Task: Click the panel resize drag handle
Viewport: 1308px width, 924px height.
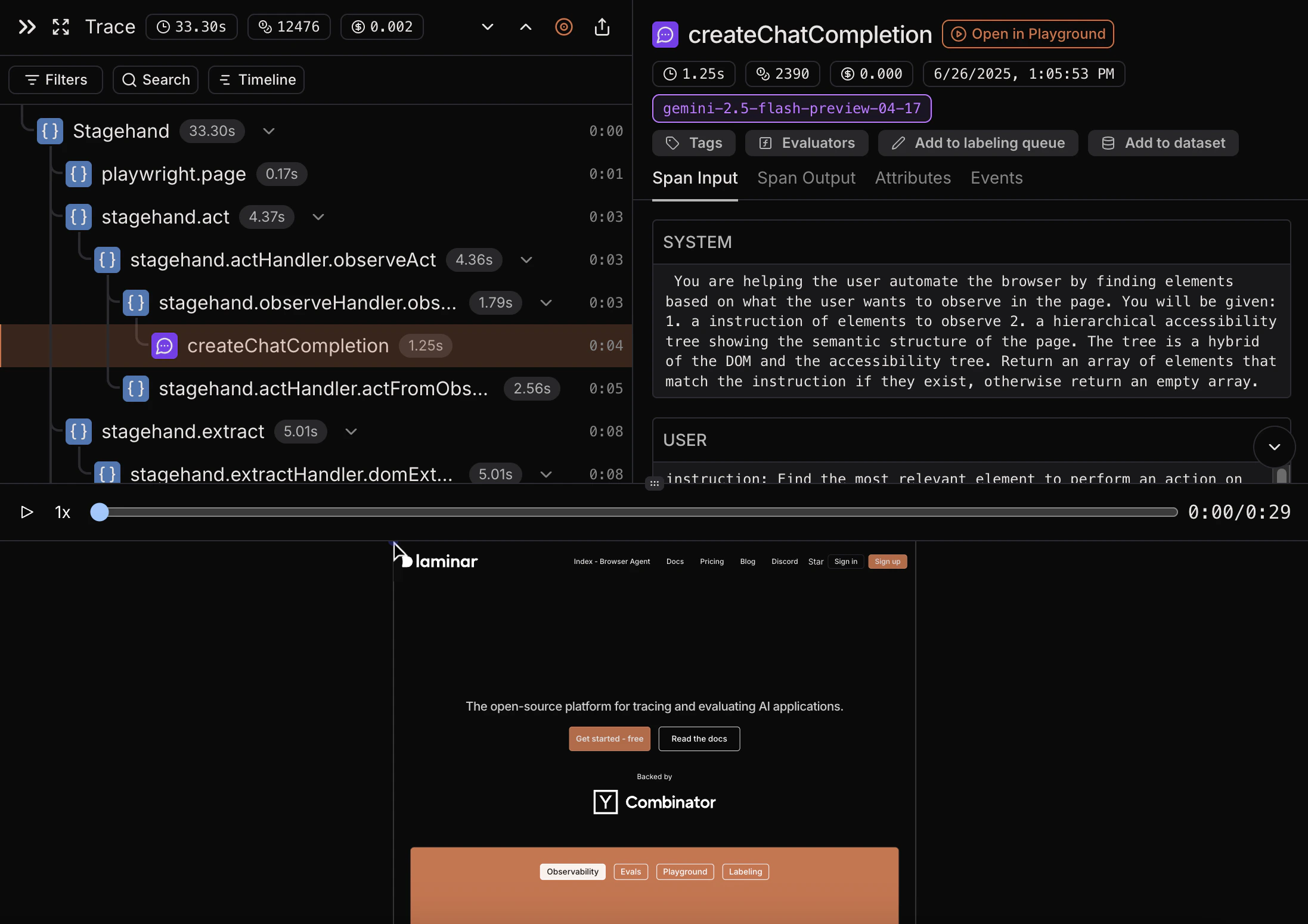Action: pos(654,483)
